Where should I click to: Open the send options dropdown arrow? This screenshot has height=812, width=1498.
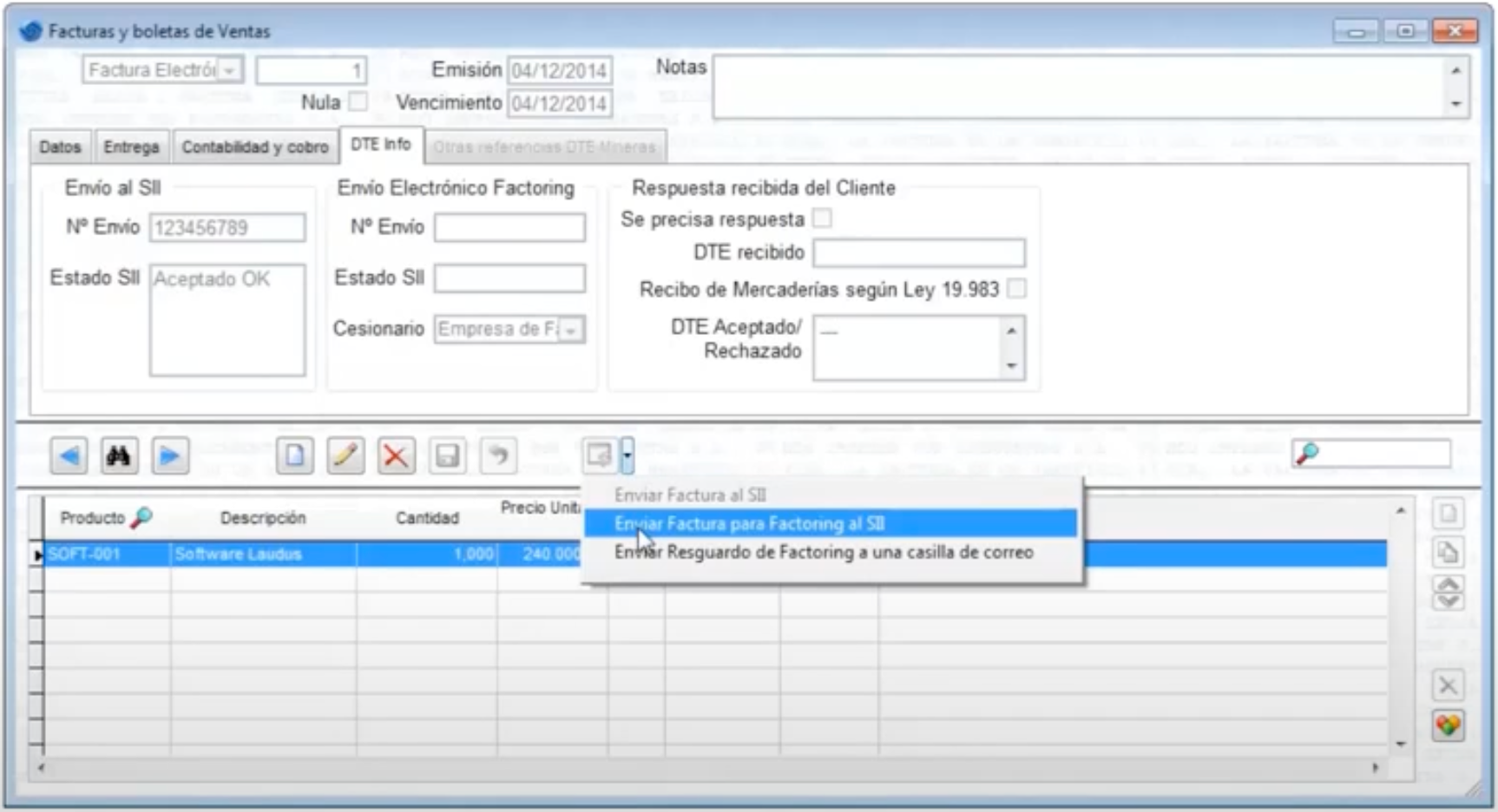click(x=627, y=455)
